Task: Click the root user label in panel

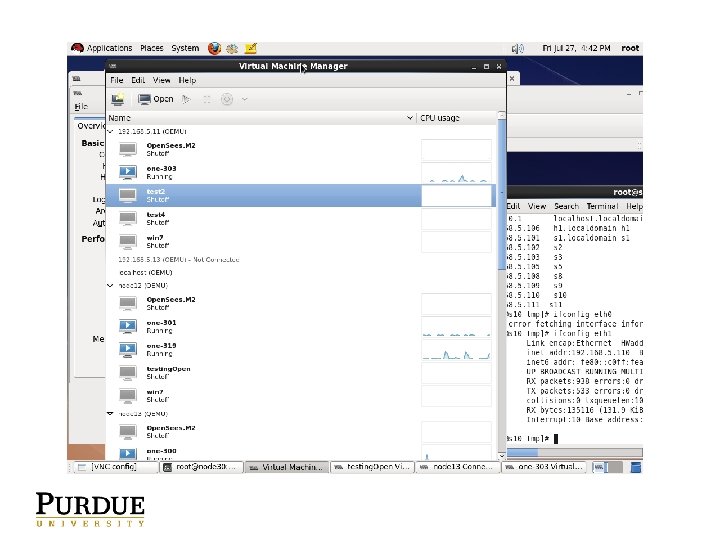Action: 630,48
